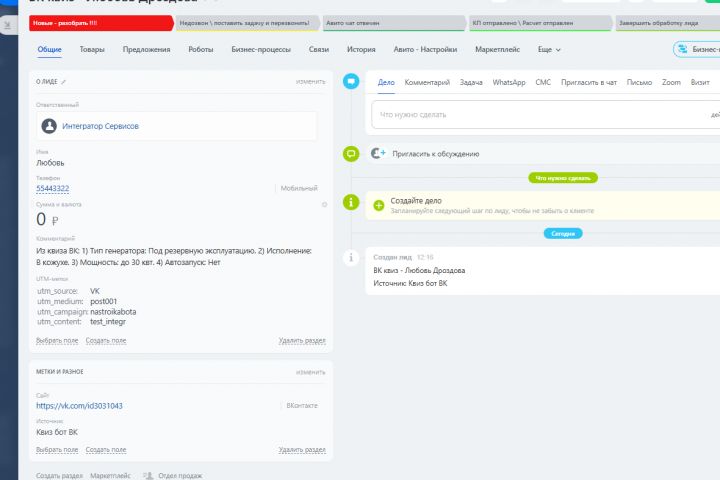The width and height of the screenshot is (720, 480).
Task: Click the Бизнес-процессы button icon
Action: (683, 49)
